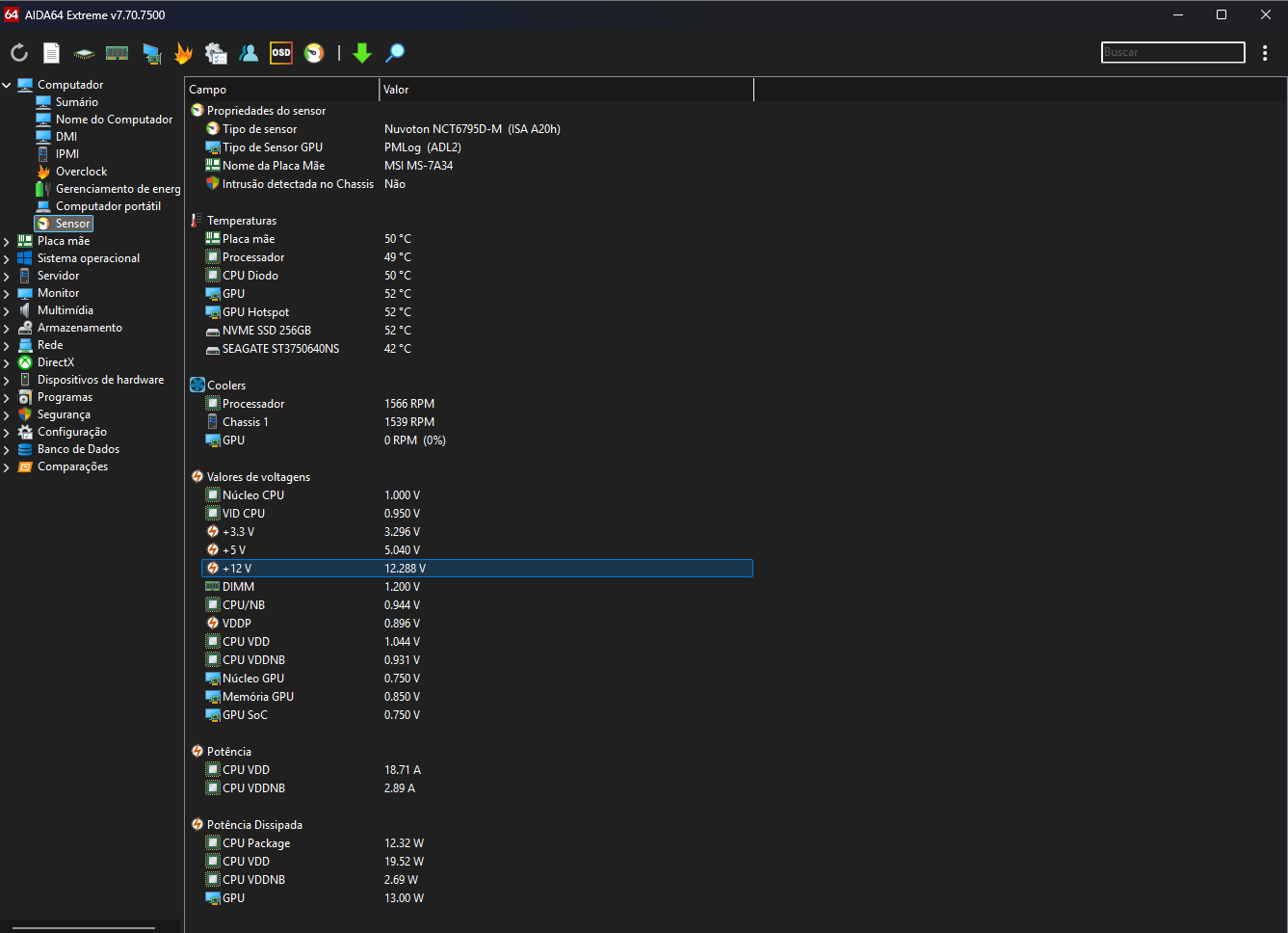This screenshot has height=933, width=1288.
Task: Select the CPU/NB voltage row
Action: pyautogui.click(x=477, y=605)
